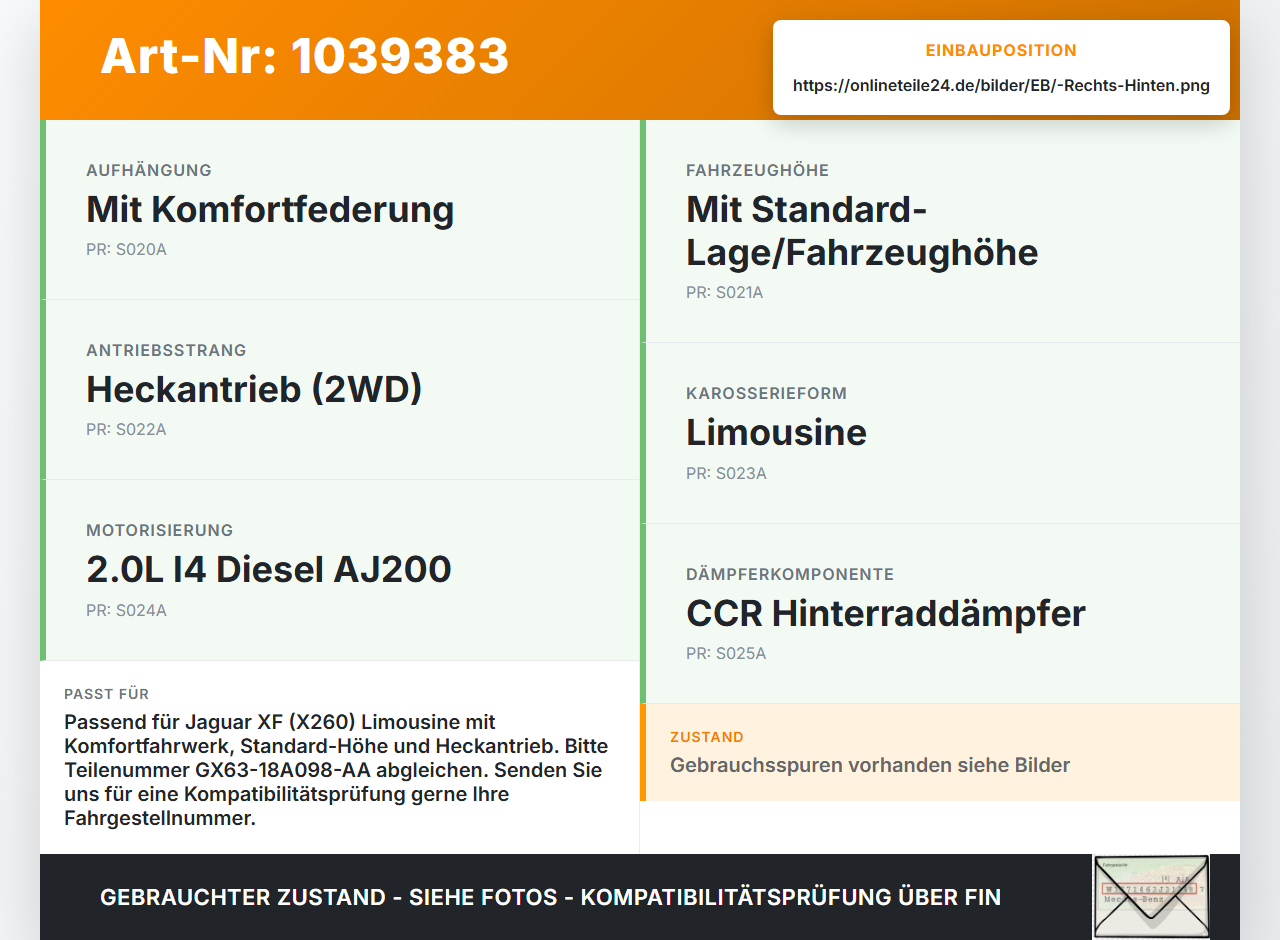Select PR: S025A code
Screen dimensions: 1280x940
pos(726,653)
